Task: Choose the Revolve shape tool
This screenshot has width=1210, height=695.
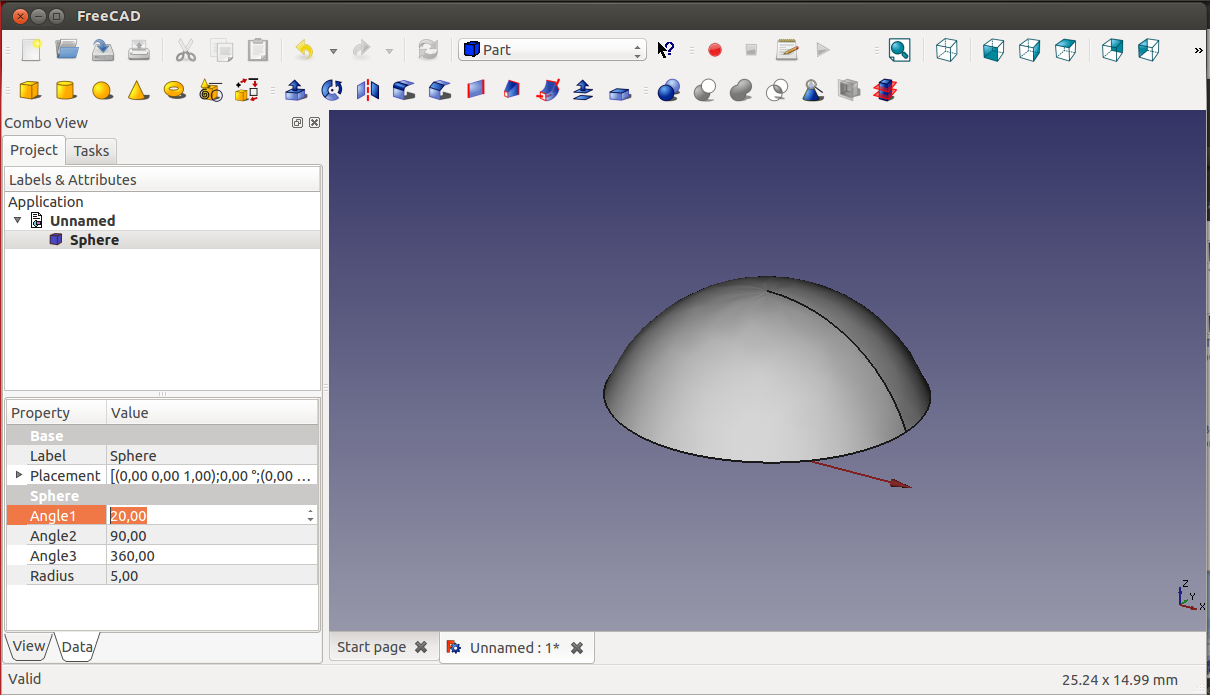Action: [x=332, y=90]
